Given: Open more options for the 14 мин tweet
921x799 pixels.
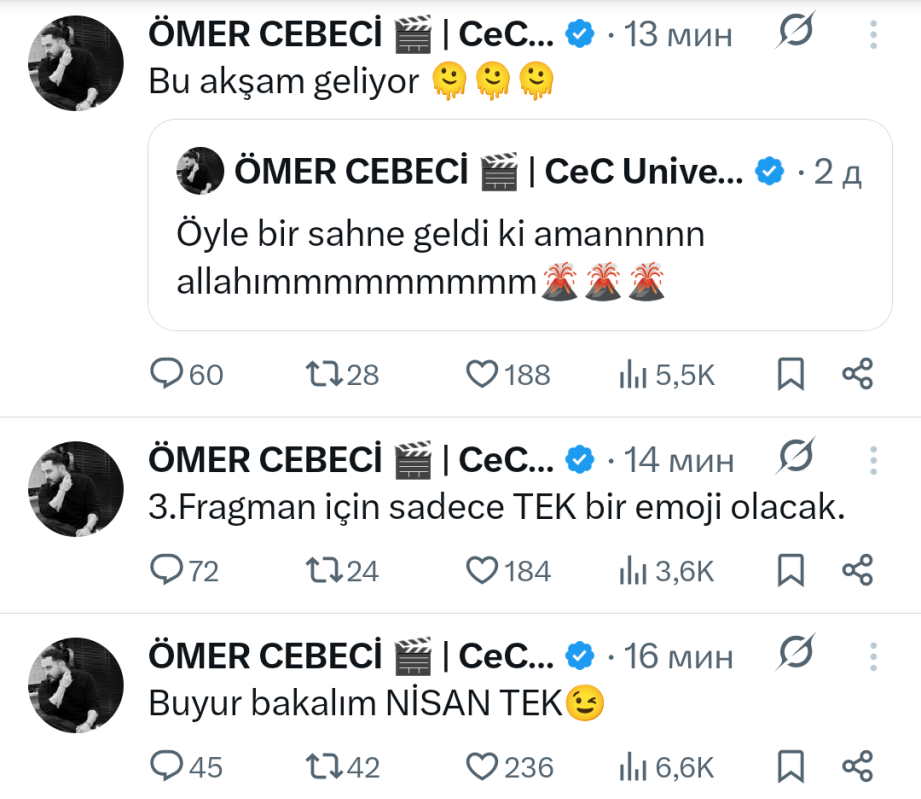Looking at the screenshot, I should coord(873,460).
